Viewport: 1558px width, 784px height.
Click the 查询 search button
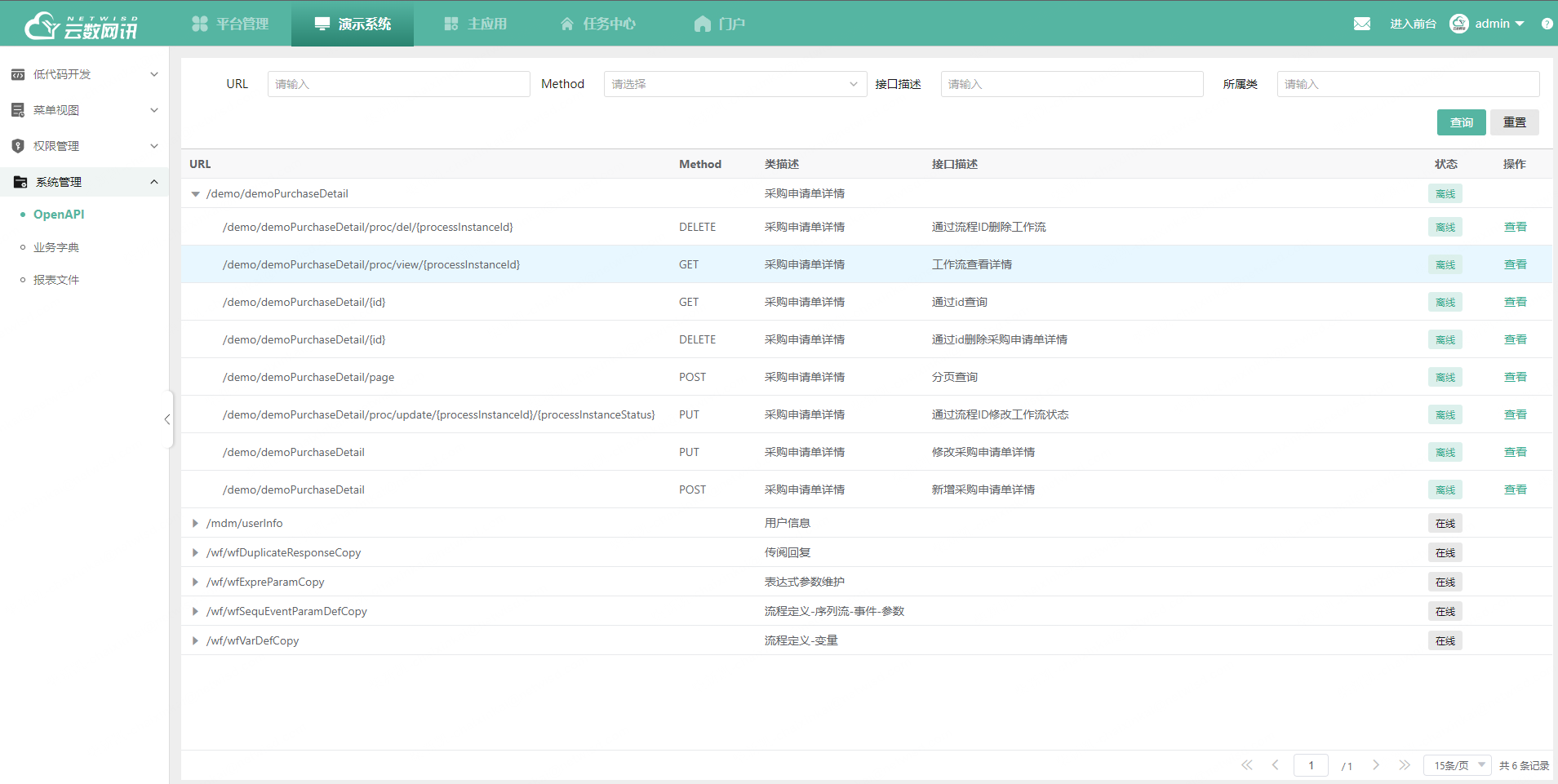click(x=1461, y=122)
